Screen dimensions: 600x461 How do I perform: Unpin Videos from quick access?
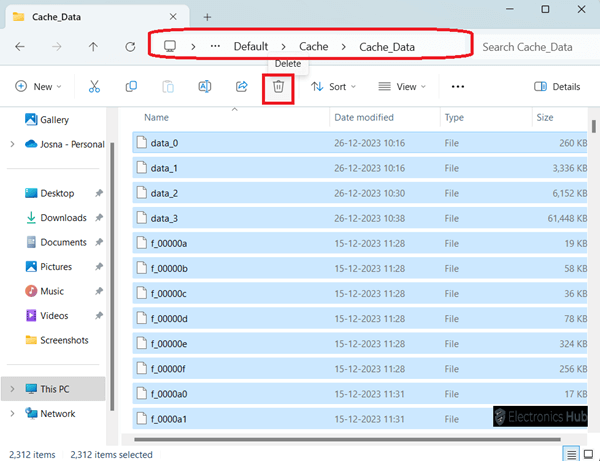point(99,316)
